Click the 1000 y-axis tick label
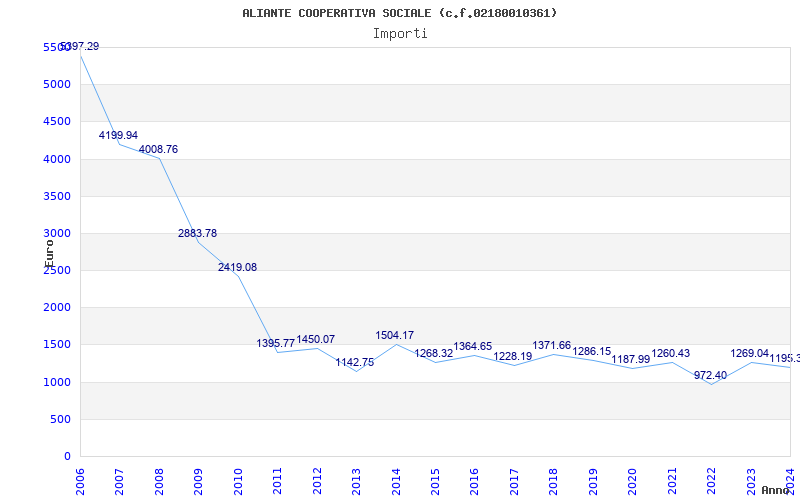 tap(57, 382)
